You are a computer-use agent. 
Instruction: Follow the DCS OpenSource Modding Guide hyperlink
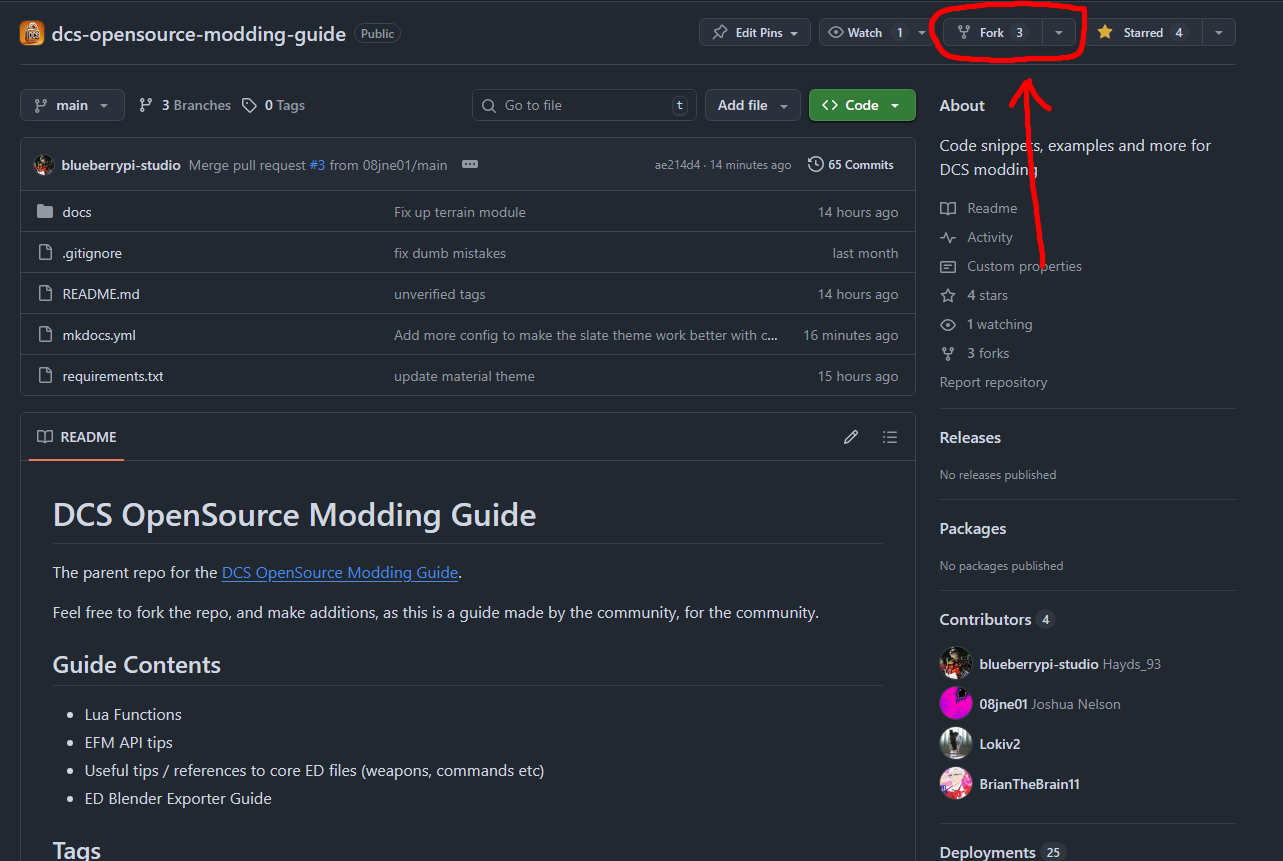(340, 573)
